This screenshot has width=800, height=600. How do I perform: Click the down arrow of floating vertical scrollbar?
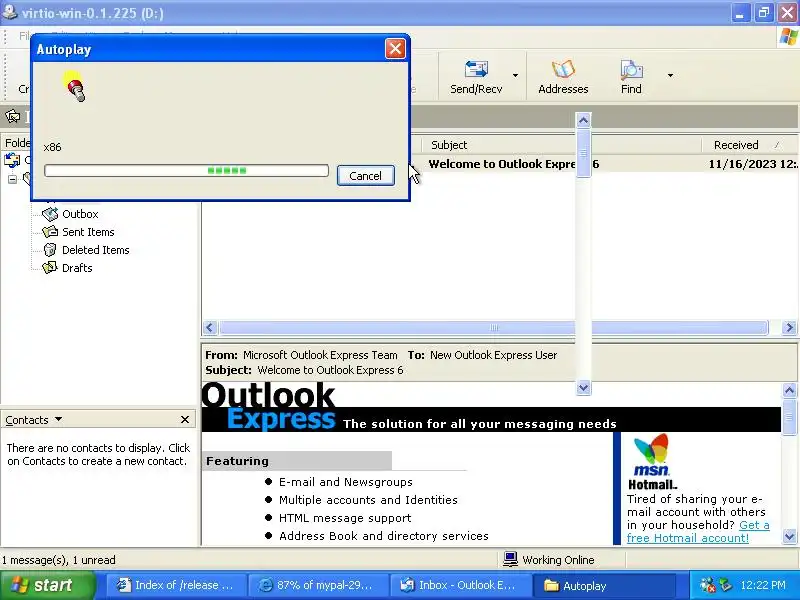(583, 388)
